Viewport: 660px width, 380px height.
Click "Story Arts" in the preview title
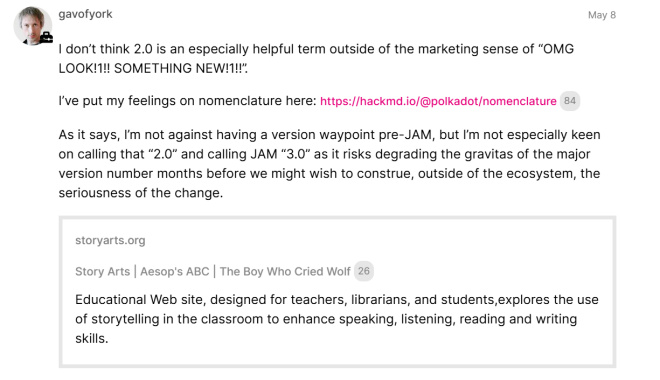(x=103, y=271)
